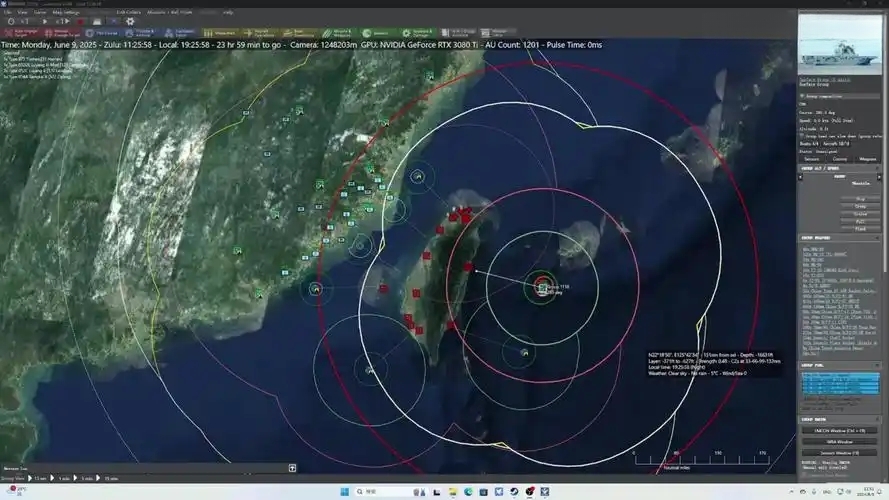Click the Boats 4/4 button
The image size is (889, 500).
coord(808,144)
